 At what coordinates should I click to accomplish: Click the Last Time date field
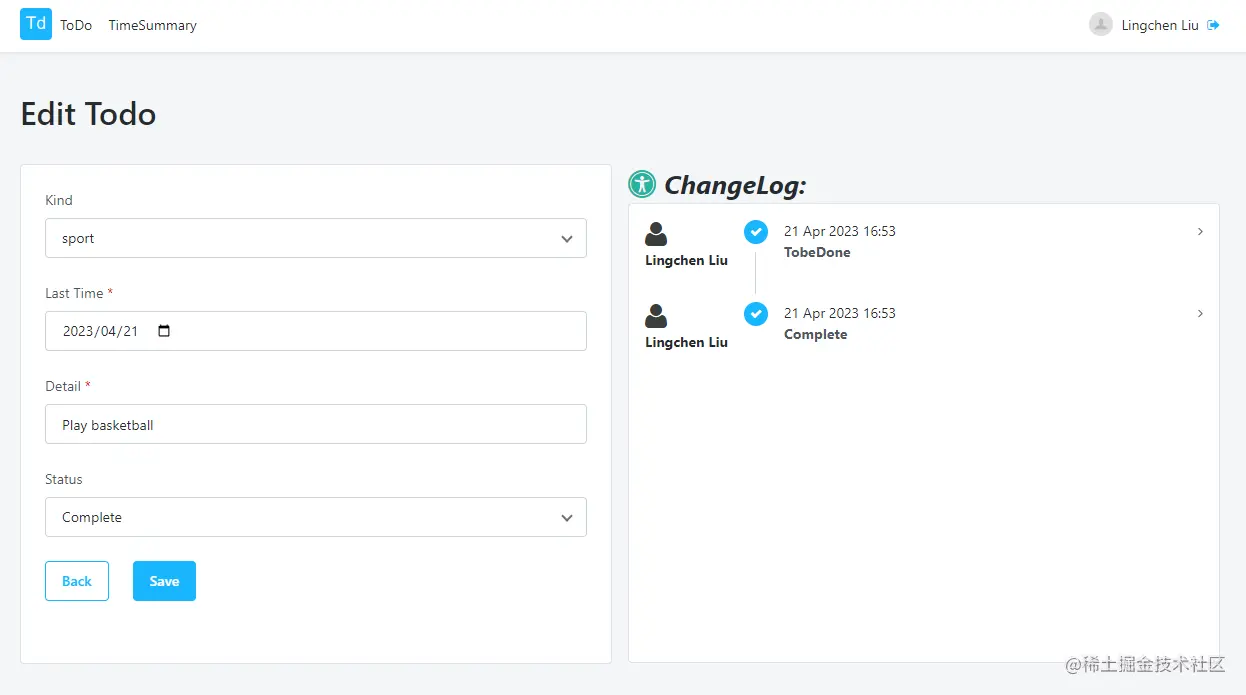coord(316,331)
